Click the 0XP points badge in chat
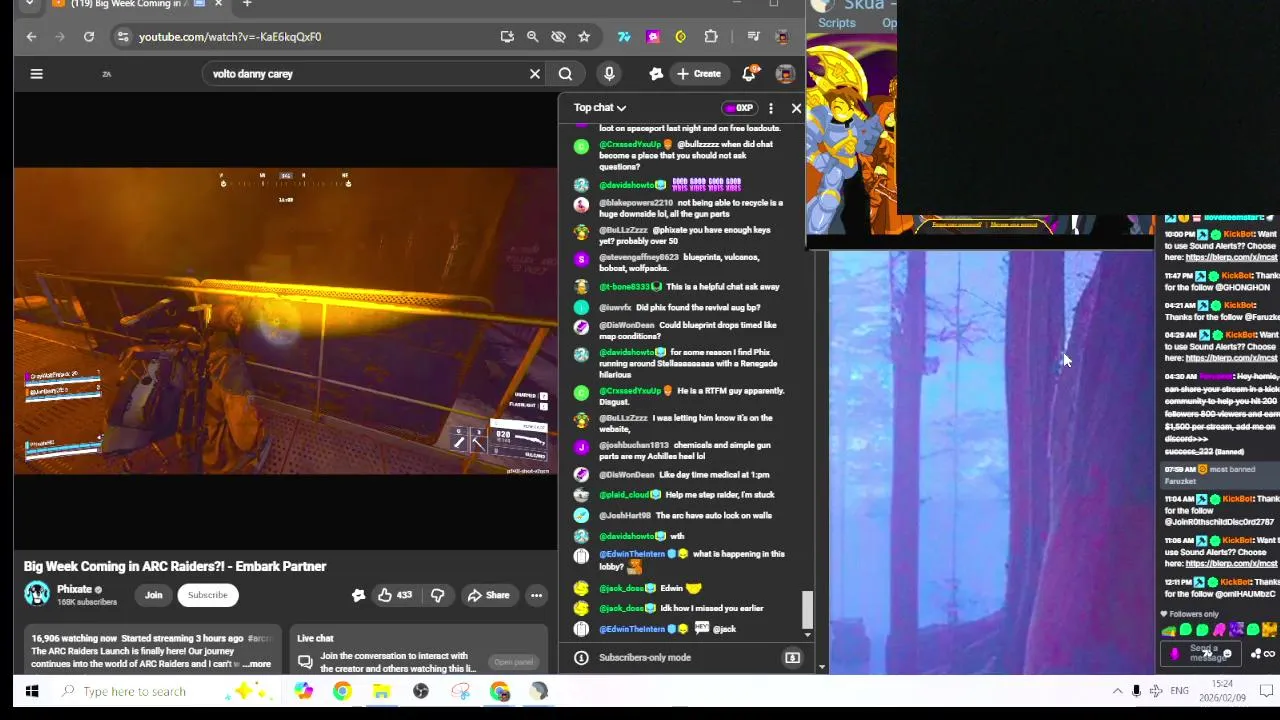This screenshot has width=1280, height=720. 739,108
